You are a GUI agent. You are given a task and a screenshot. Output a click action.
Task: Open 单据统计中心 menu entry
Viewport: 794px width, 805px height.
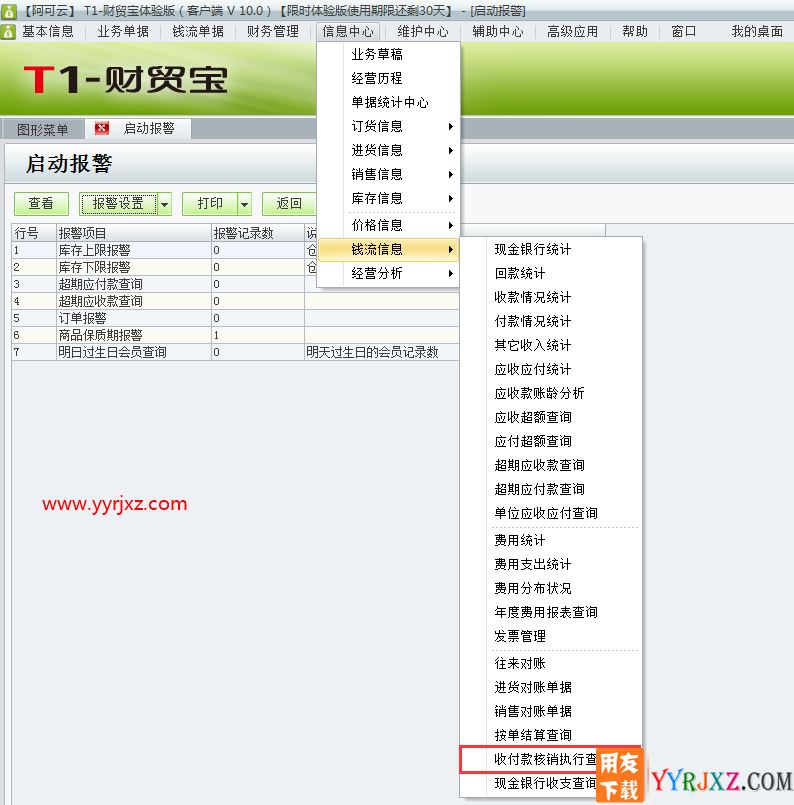389,103
